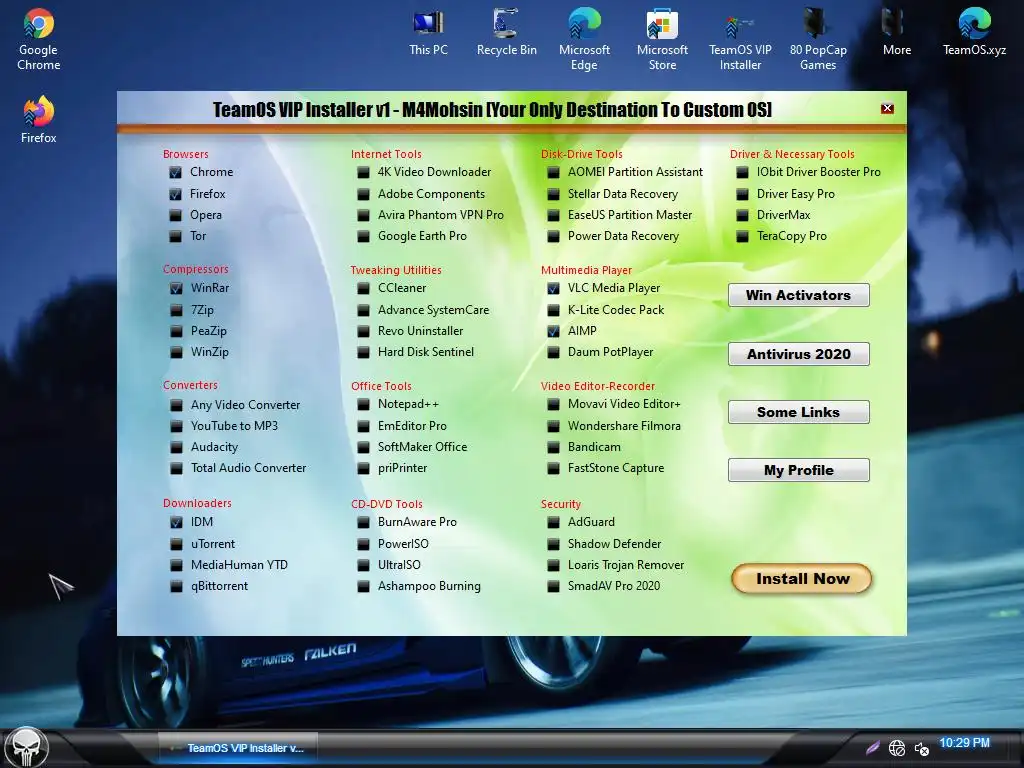Tick the Daum PotPlayer checkbox
The width and height of the screenshot is (1024, 768).
click(x=553, y=352)
